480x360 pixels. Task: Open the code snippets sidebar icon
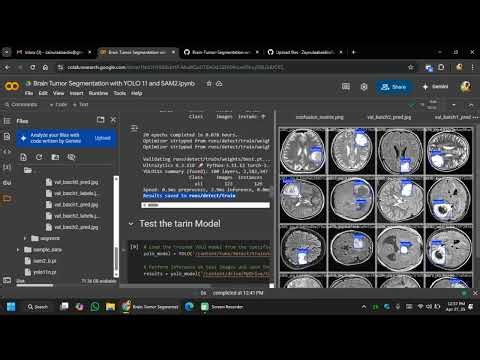(x=7, y=152)
